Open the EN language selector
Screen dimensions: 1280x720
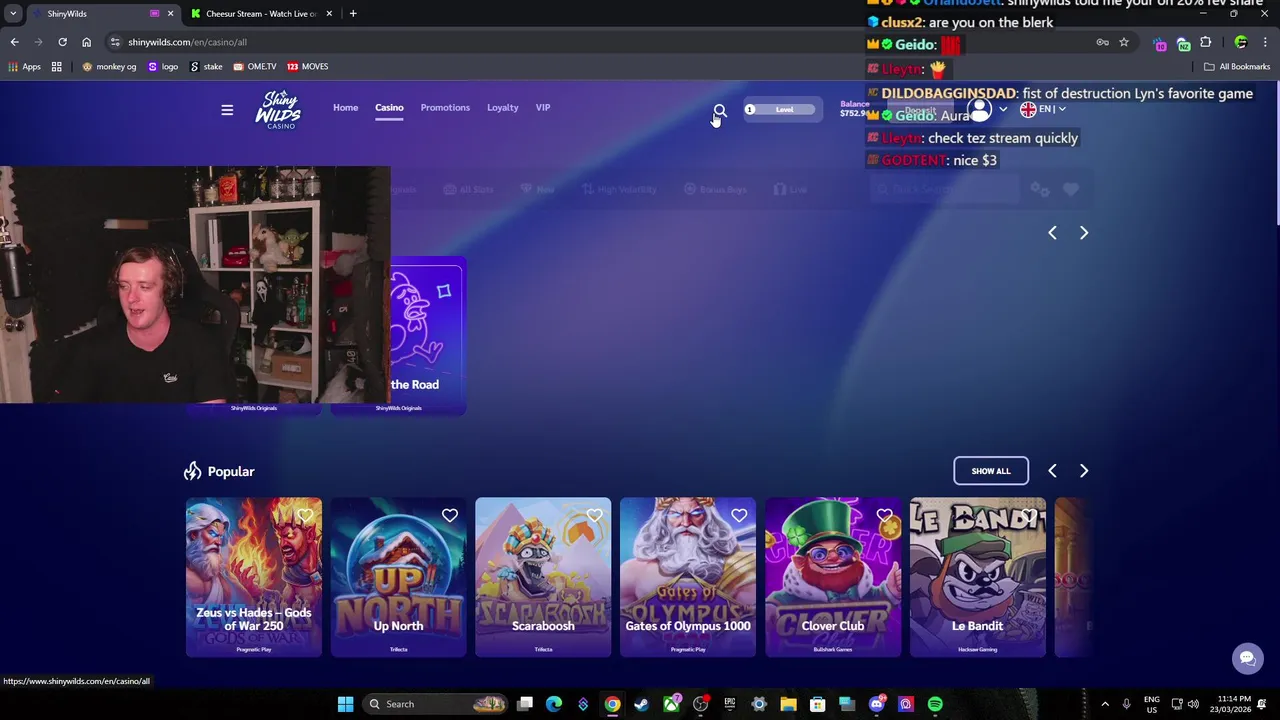[1042, 109]
